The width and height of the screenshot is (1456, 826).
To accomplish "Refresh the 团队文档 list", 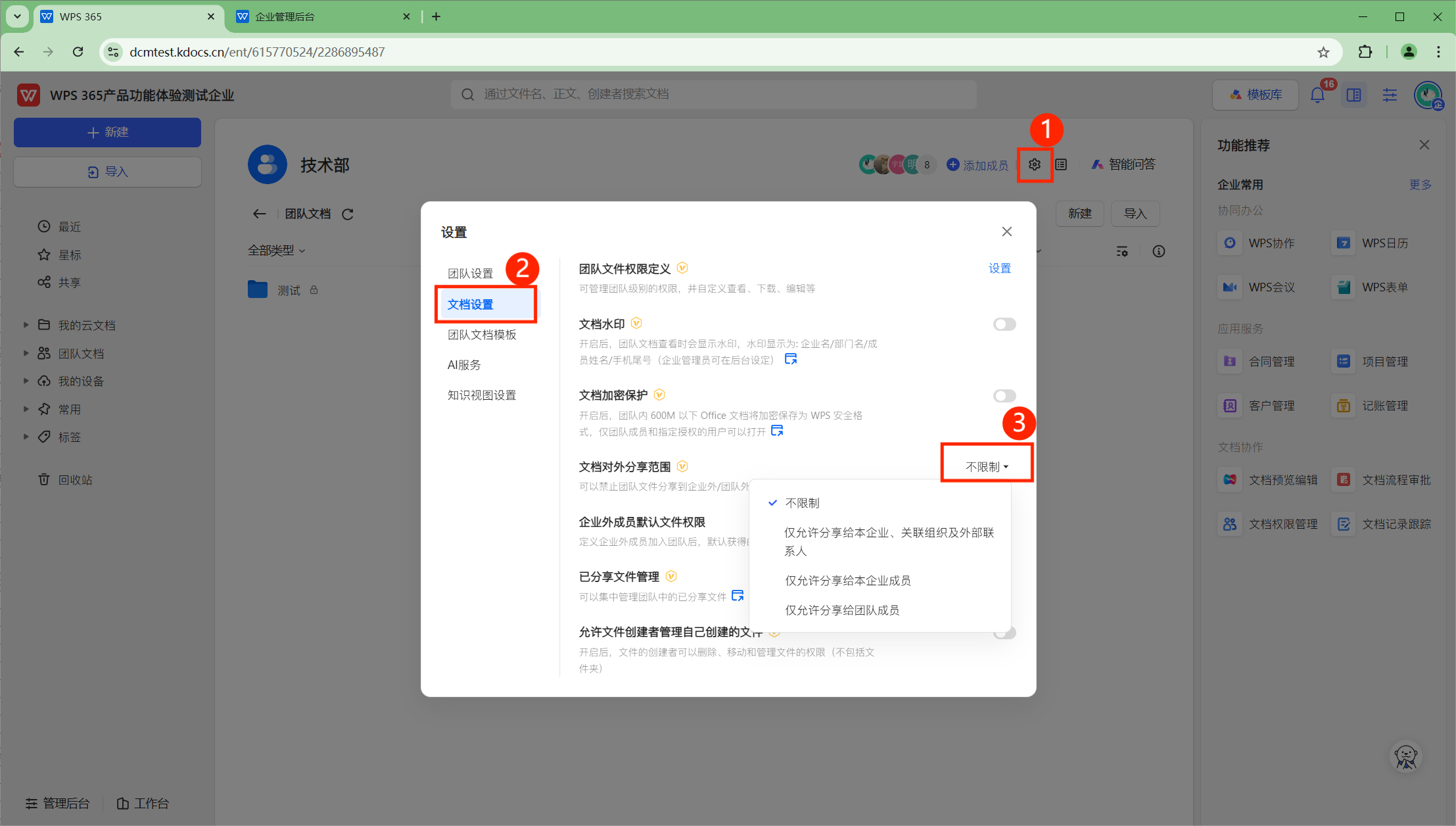I will 348,214.
